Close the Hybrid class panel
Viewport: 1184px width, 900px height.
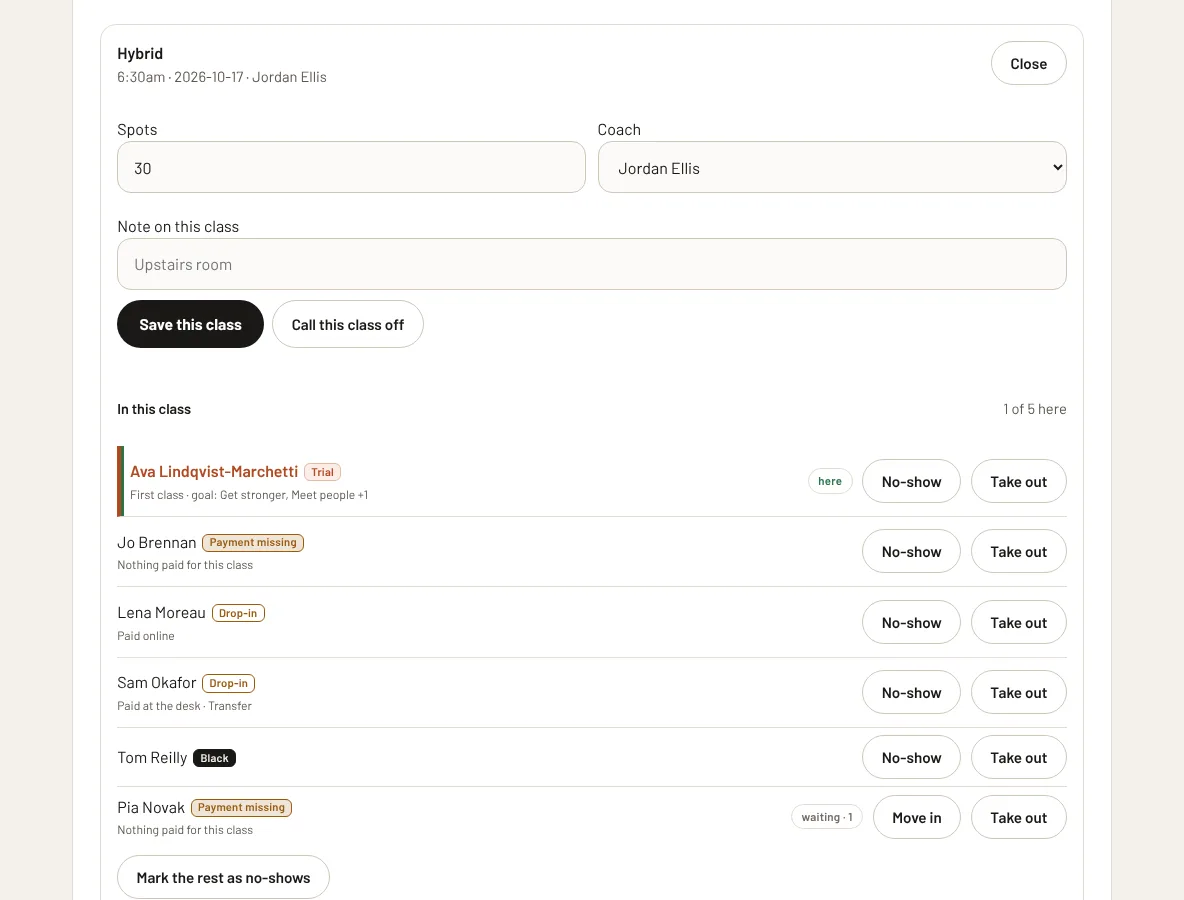coord(1028,63)
